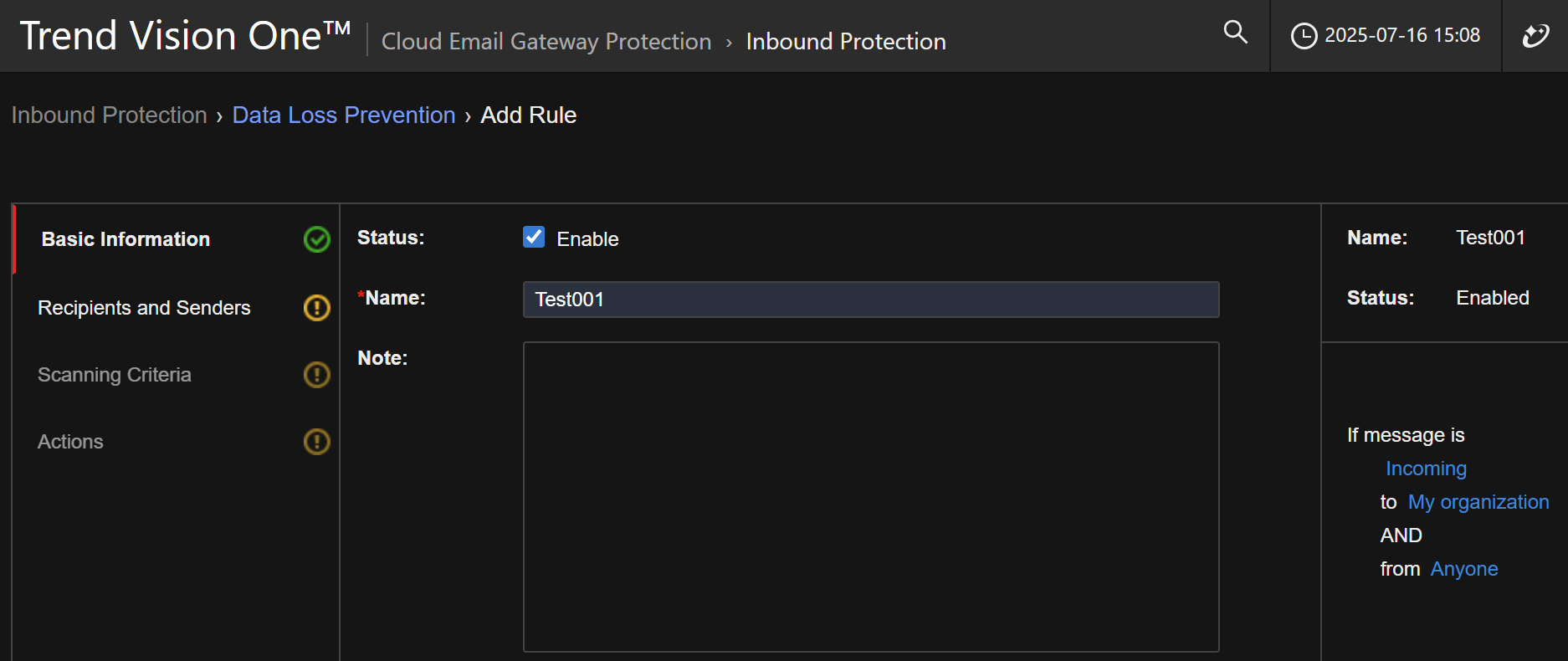This screenshot has height=661, width=1568.
Task: Click the Name input field
Action: 870,300
